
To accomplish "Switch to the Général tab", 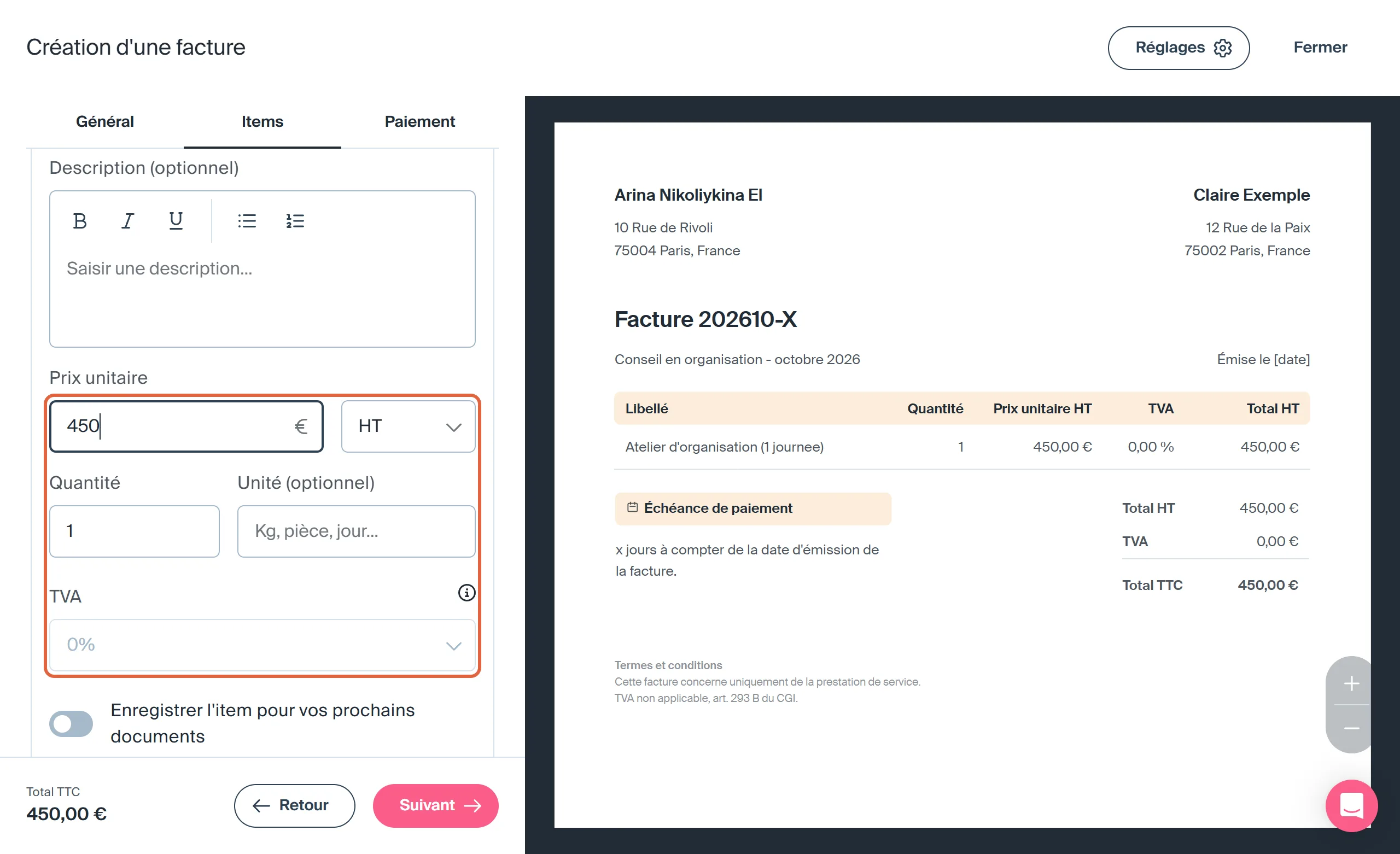I will pos(105,121).
